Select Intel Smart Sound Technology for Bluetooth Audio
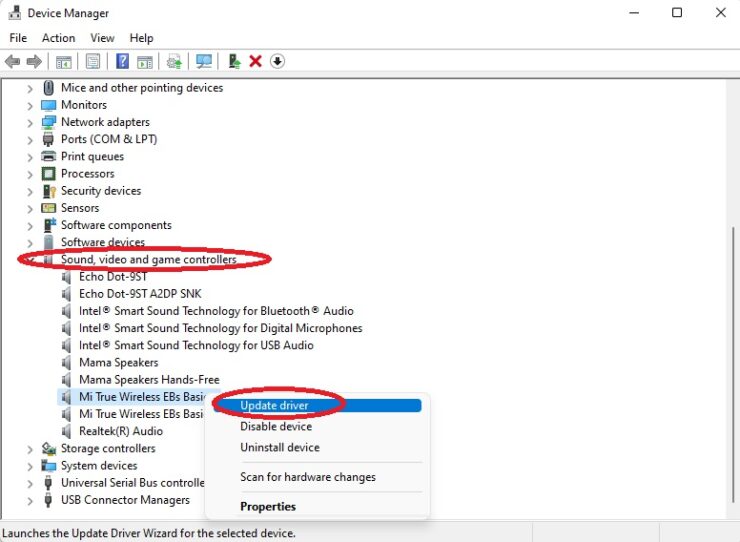 click(x=216, y=311)
